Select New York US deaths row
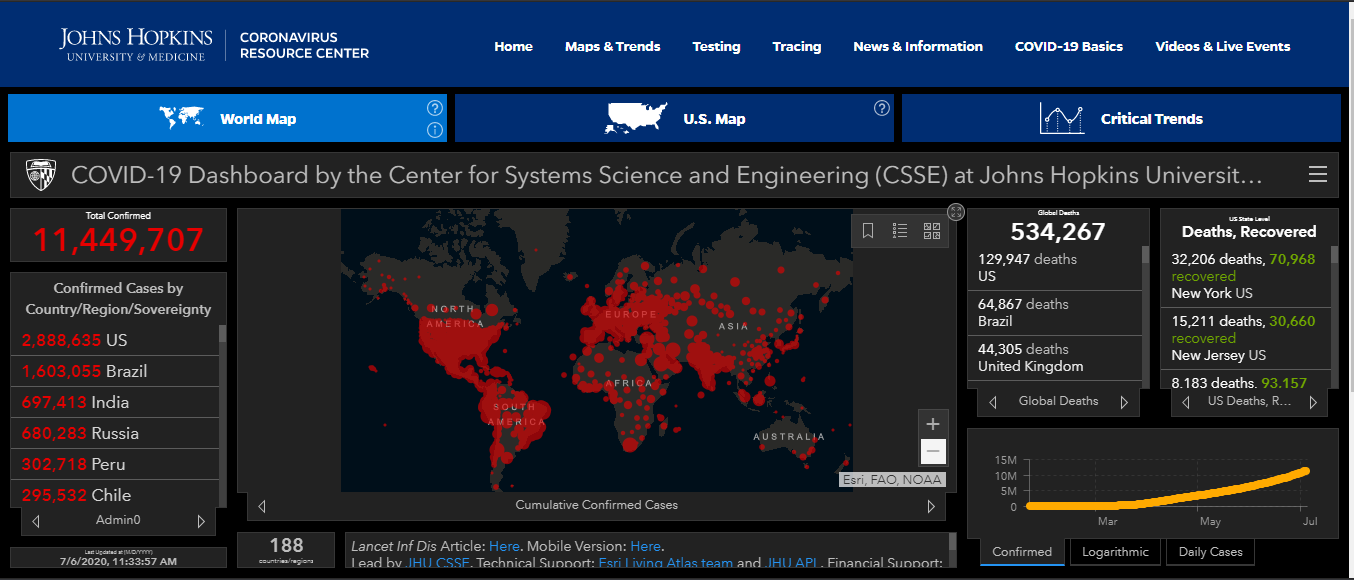Image resolution: width=1354 pixels, height=580 pixels. point(1245,276)
